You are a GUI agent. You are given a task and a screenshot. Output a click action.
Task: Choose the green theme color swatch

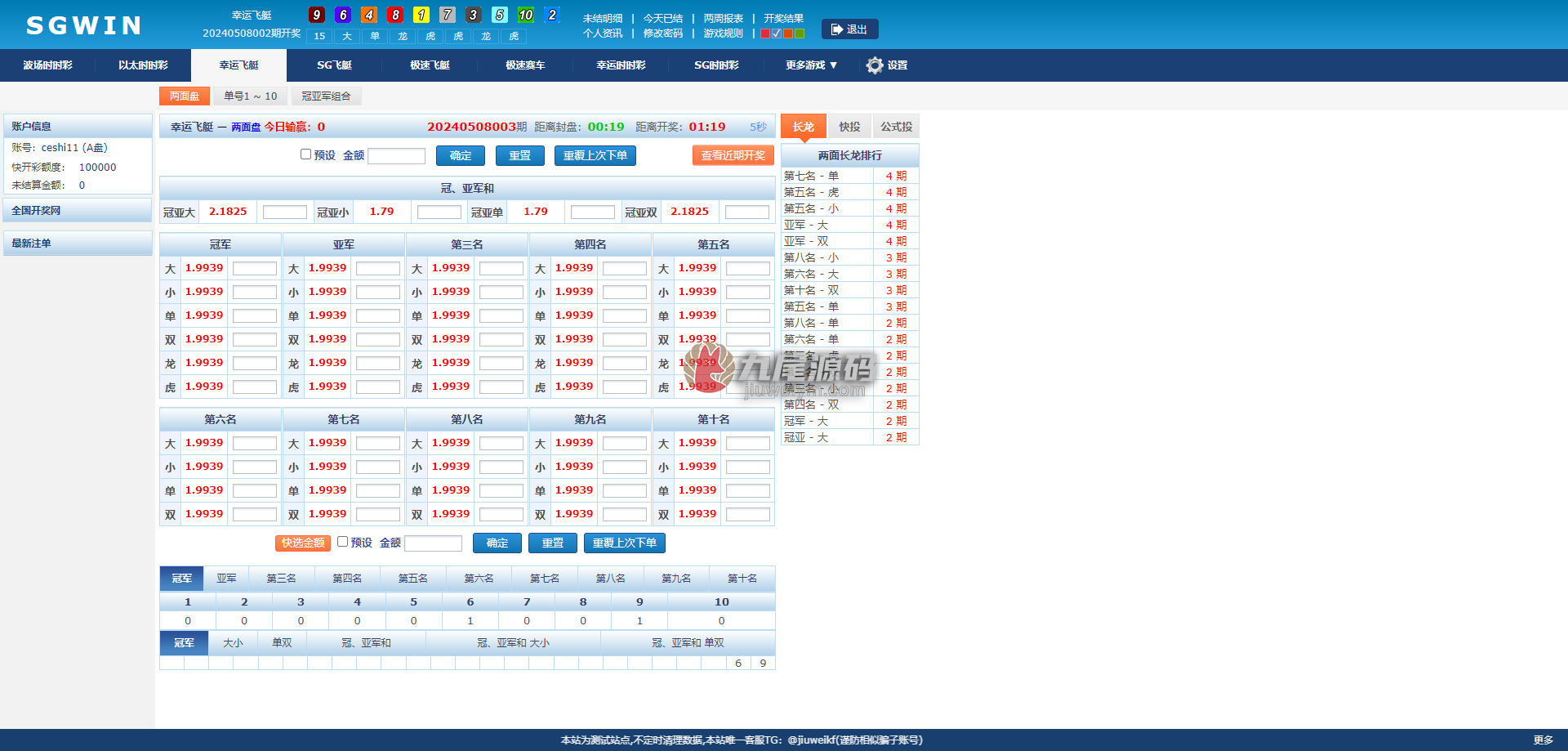[800, 34]
